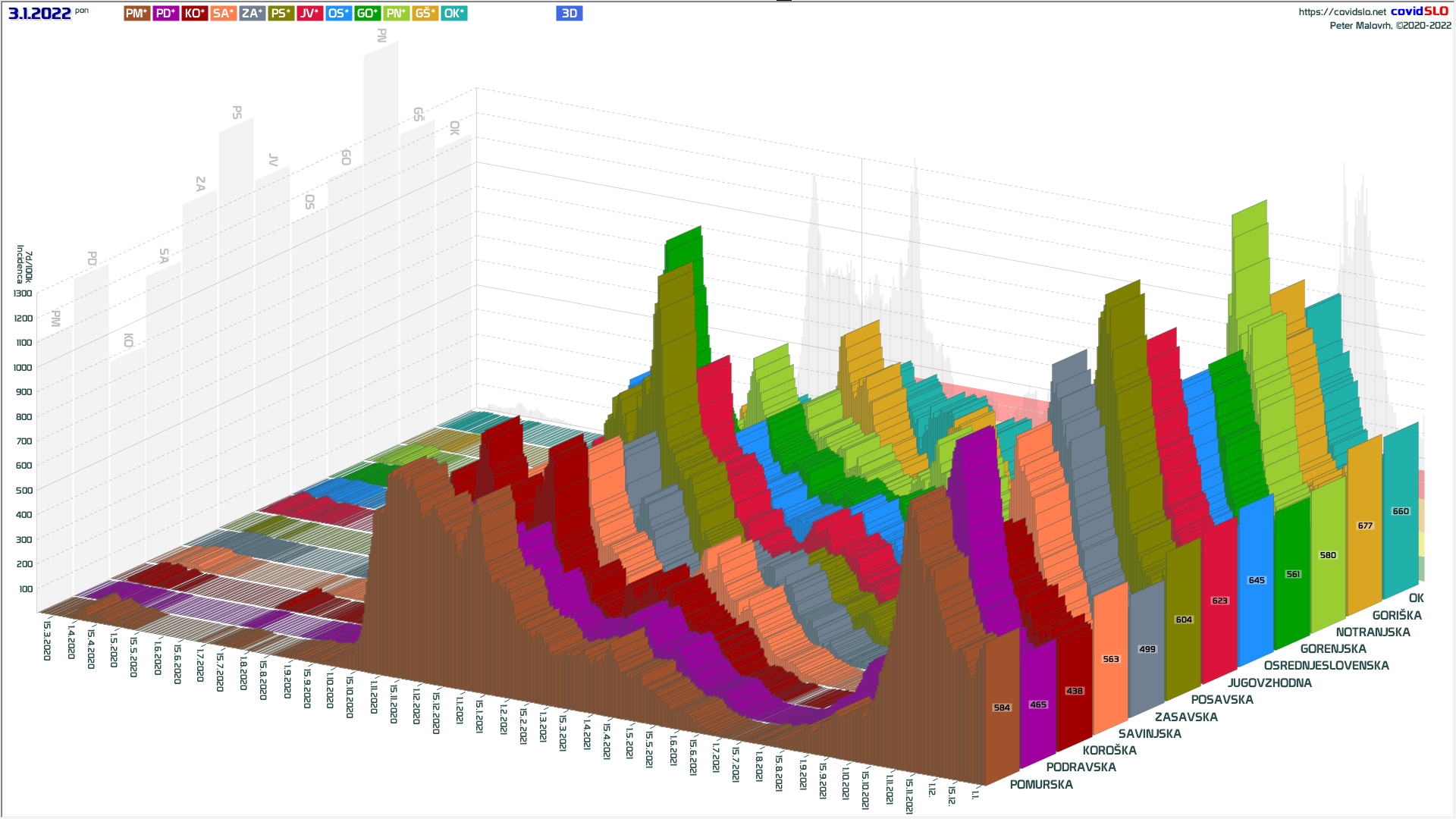Click the GO green region button
The image size is (1456, 819).
[368, 13]
